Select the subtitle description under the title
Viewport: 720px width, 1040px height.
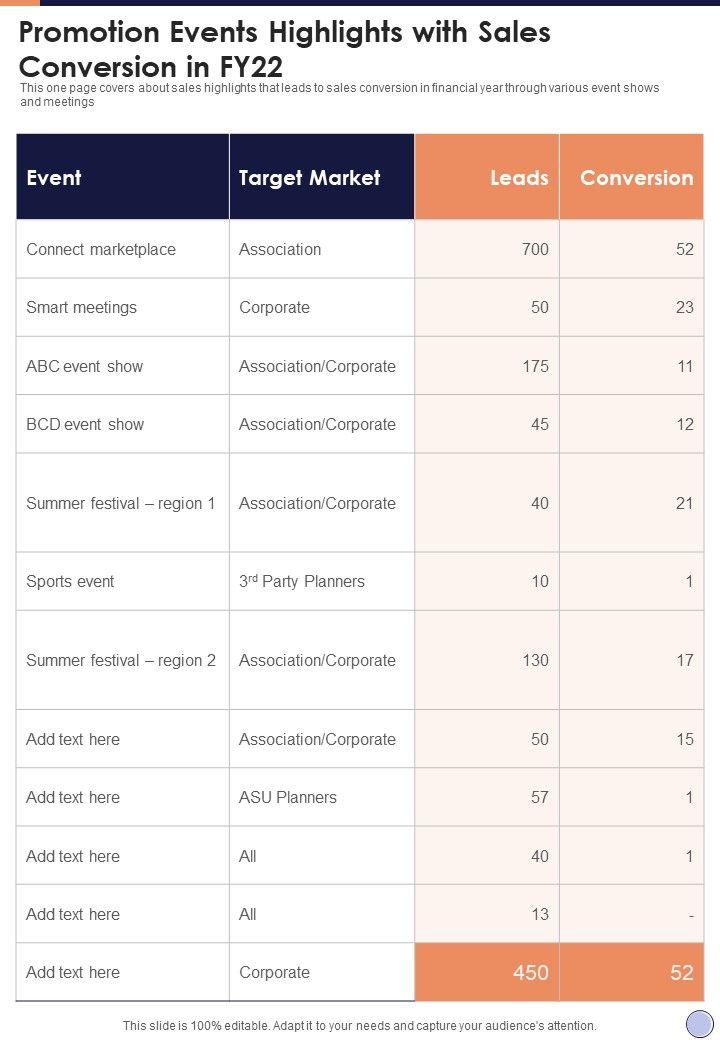(x=340, y=95)
